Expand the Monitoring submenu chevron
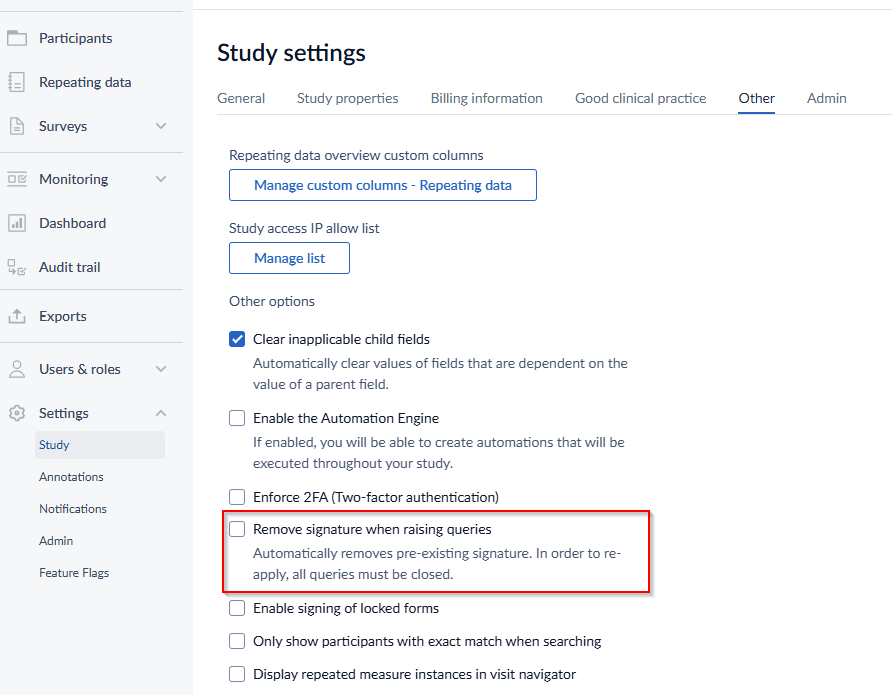 coord(161,179)
